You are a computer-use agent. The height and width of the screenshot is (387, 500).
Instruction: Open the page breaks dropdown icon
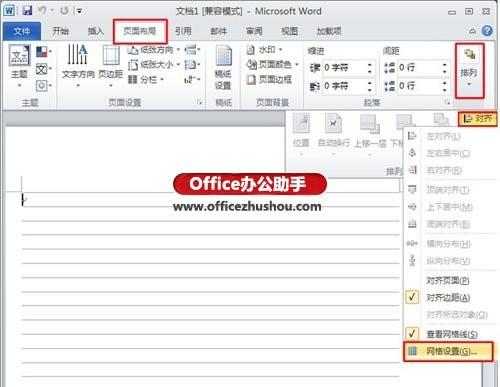(x=192, y=50)
